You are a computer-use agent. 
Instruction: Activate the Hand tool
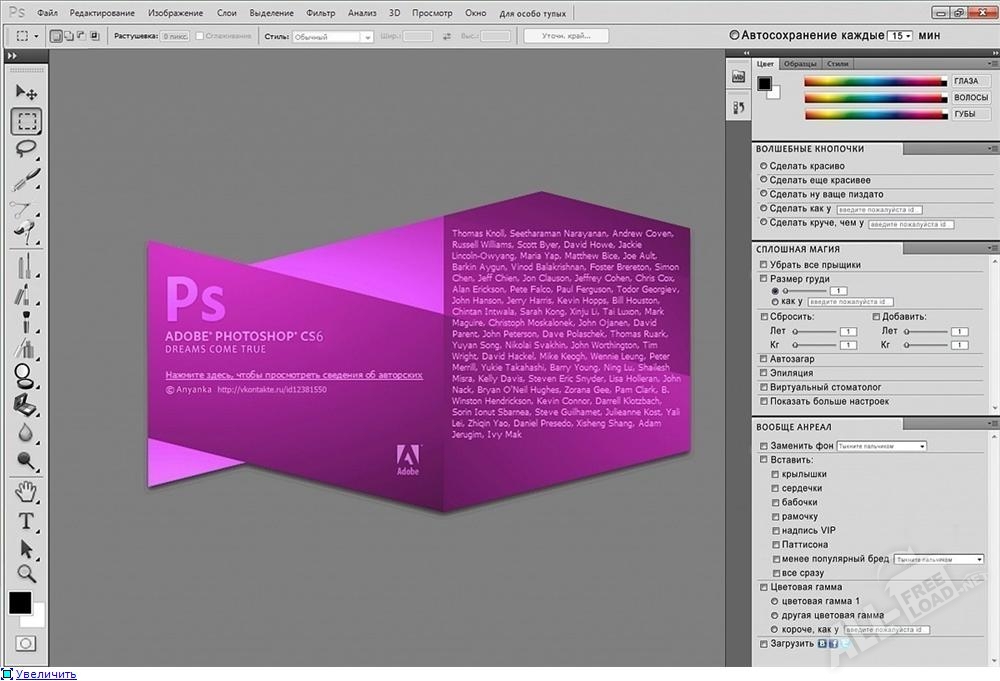coord(26,491)
